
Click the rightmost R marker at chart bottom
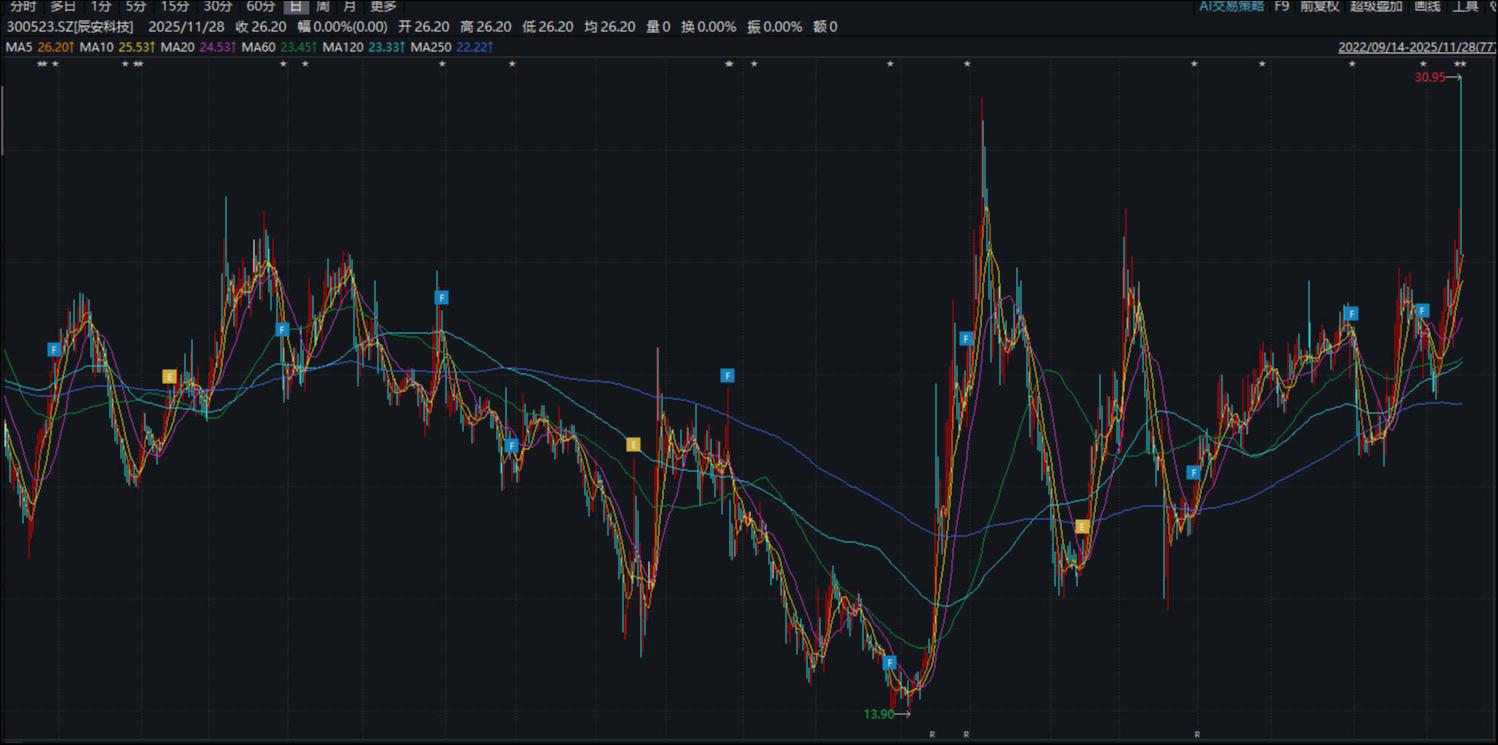[1197, 735]
